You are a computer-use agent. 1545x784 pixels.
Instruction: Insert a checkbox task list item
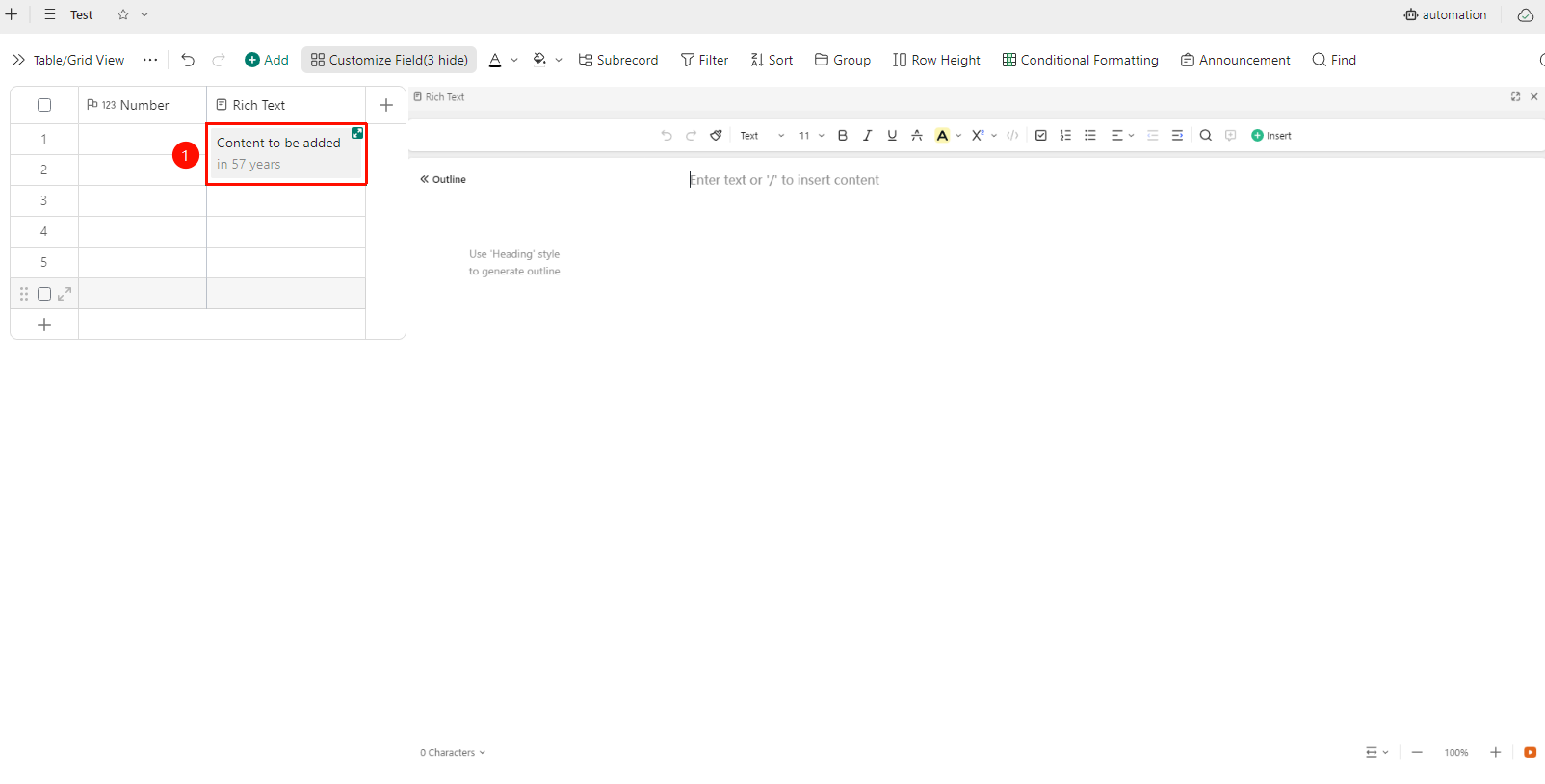coord(1041,136)
